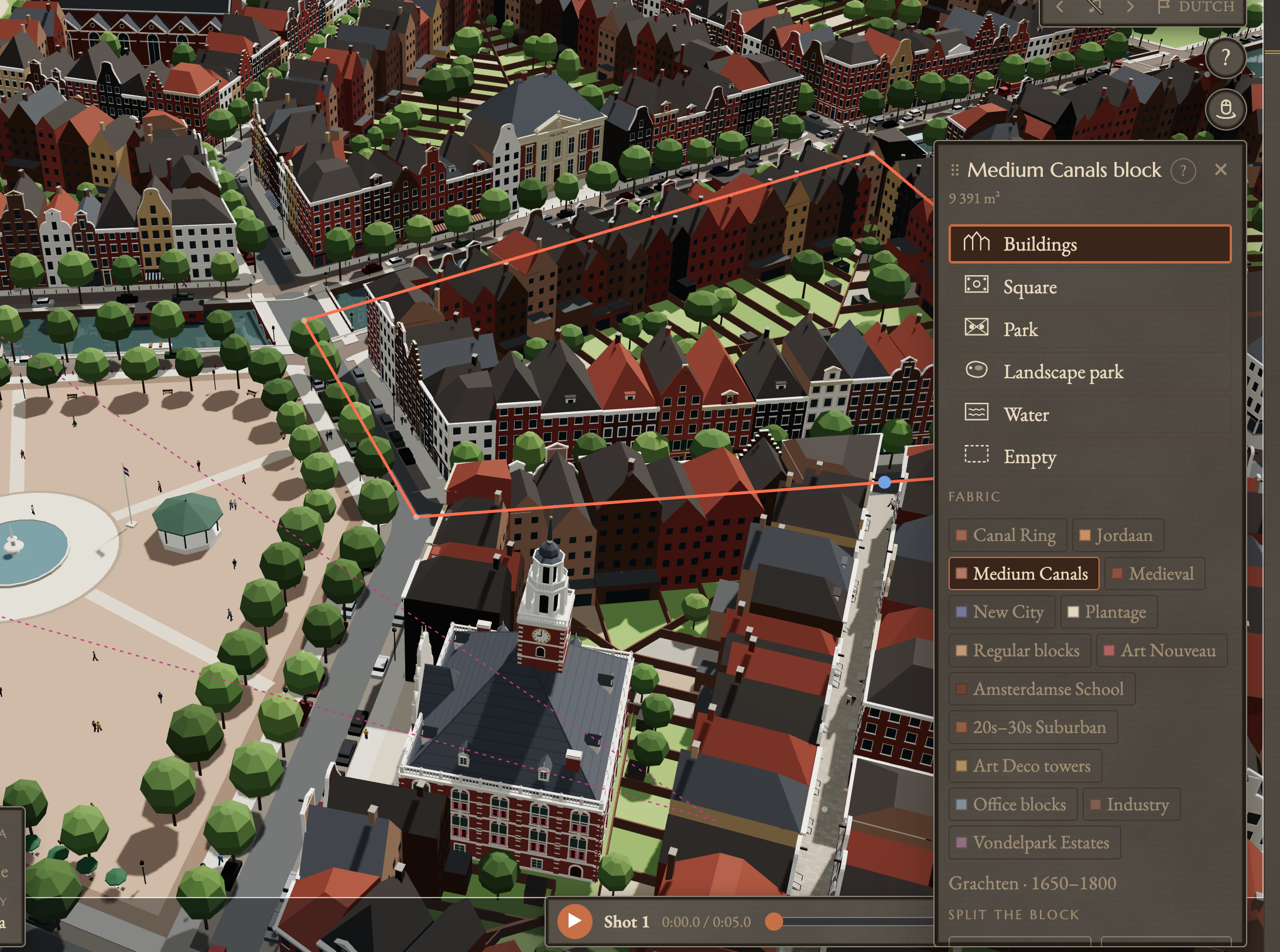Apply the Plantage fabric

pyautogui.click(x=1108, y=612)
